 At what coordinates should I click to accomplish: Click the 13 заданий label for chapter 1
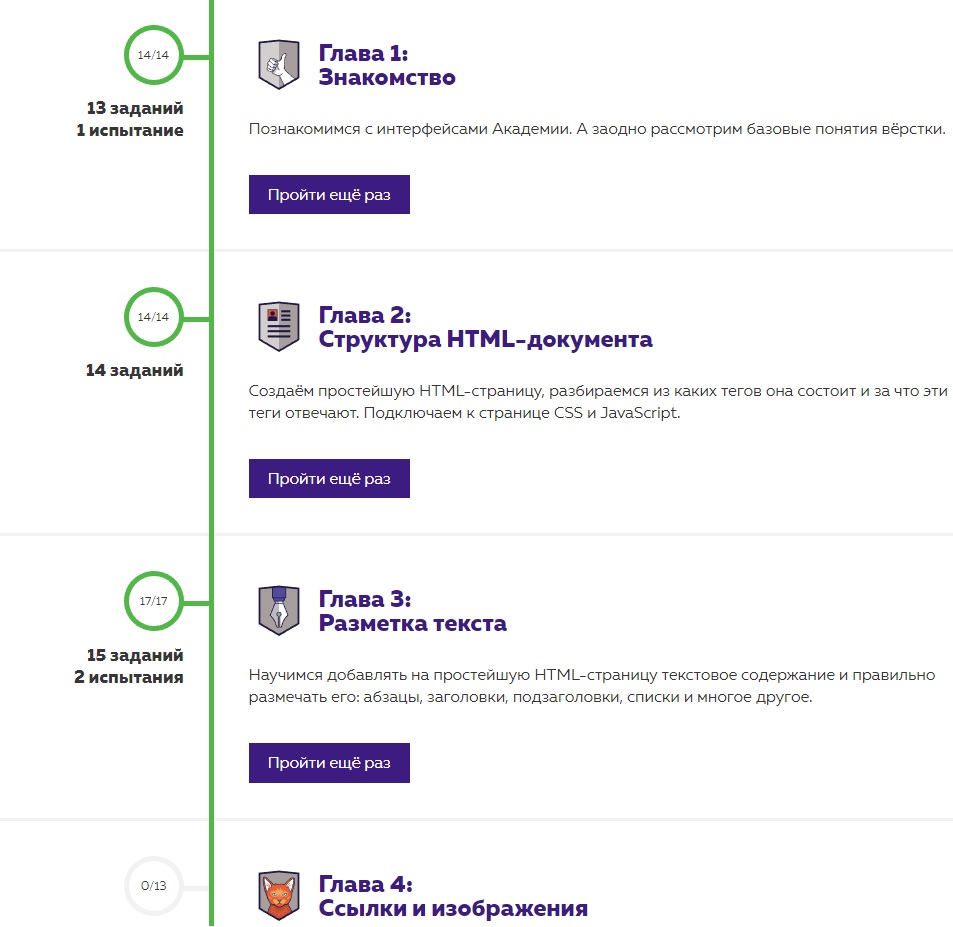[135, 108]
